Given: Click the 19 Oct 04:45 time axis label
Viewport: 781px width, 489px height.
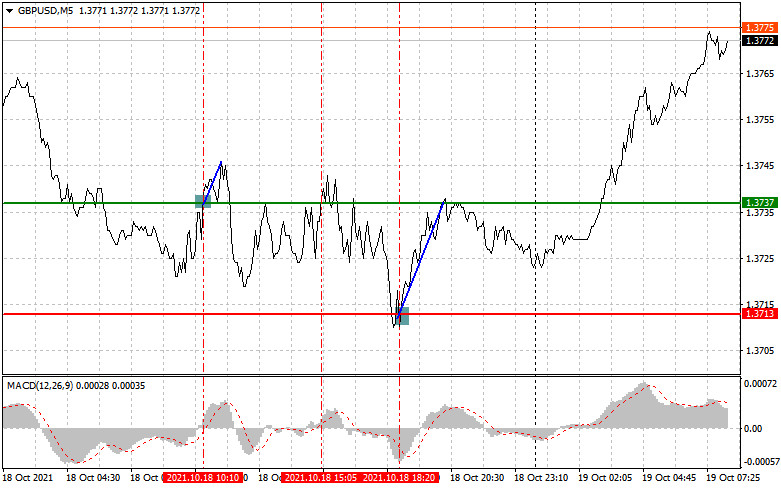Looking at the screenshot, I should coord(669,478).
